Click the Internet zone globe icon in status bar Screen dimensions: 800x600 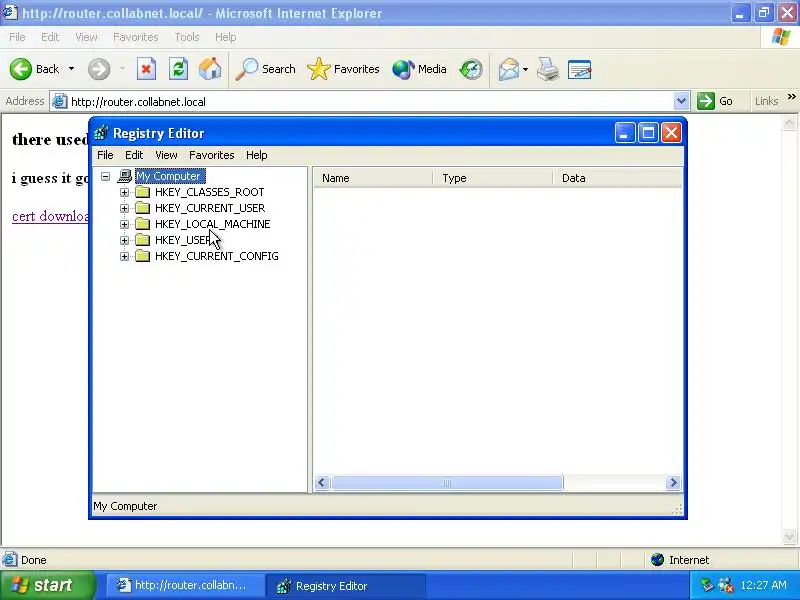[658, 560]
